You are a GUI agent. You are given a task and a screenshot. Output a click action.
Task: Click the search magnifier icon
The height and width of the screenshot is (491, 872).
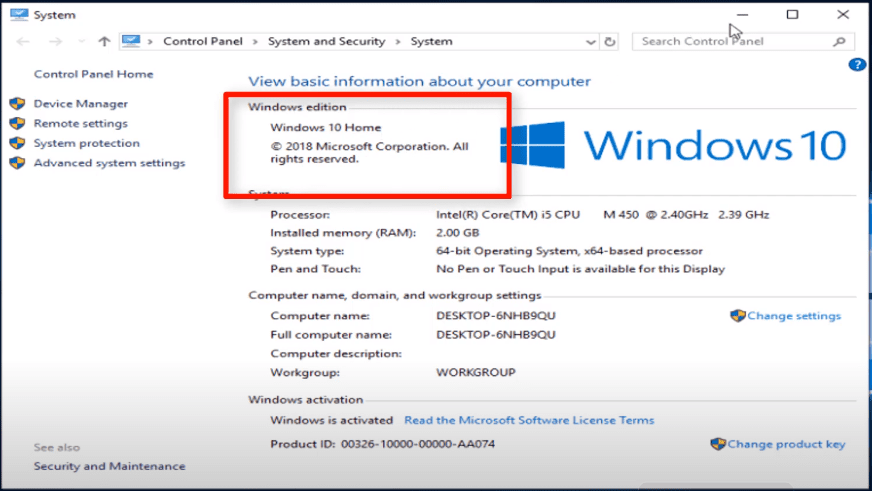[839, 41]
